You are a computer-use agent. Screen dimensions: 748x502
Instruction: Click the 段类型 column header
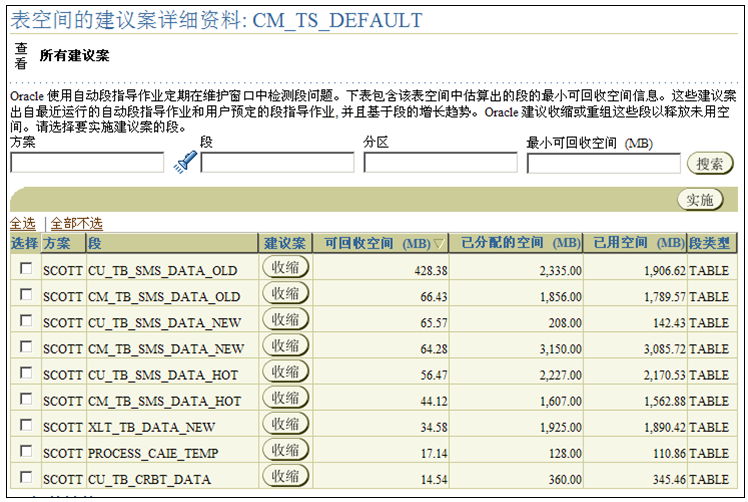(x=709, y=243)
